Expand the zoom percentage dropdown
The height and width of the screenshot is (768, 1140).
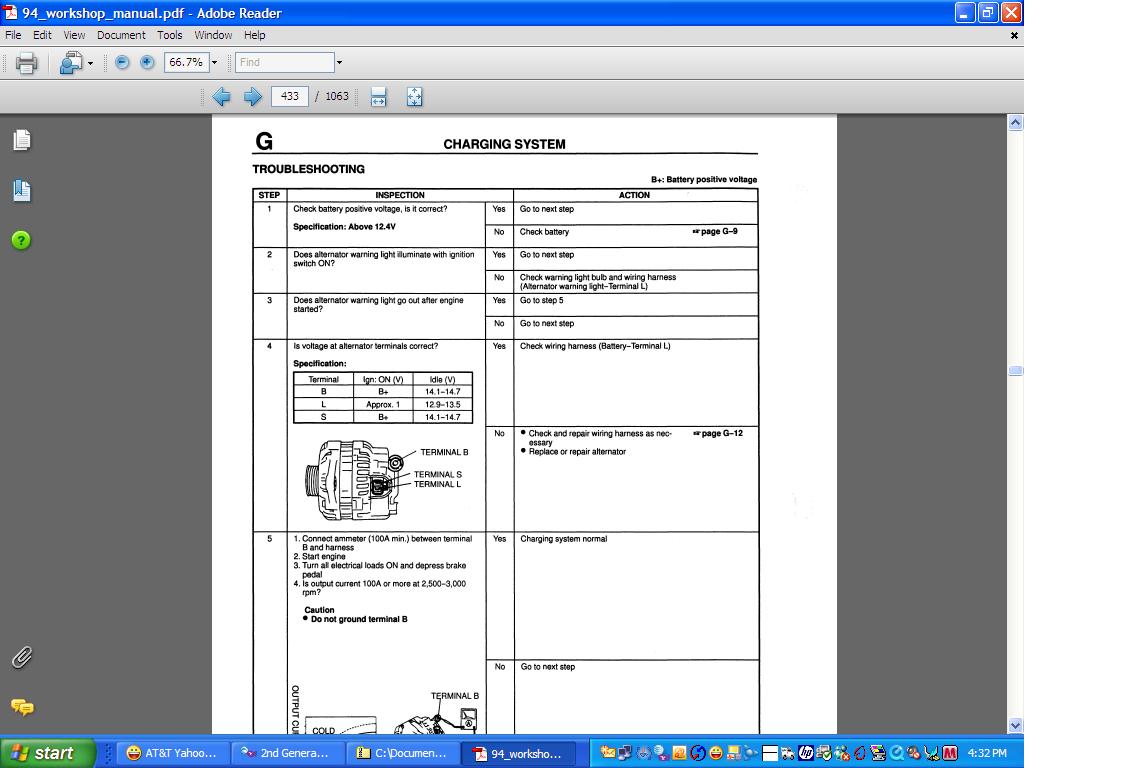click(214, 62)
